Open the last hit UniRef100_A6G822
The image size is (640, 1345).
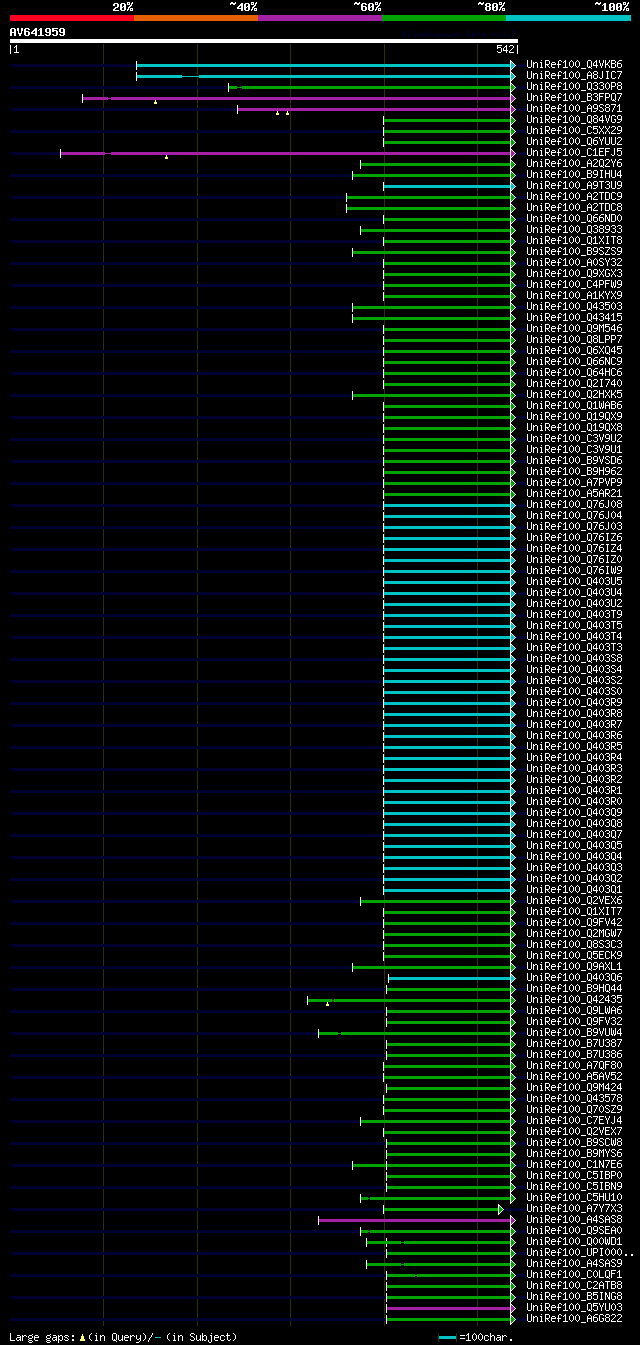[574, 1319]
